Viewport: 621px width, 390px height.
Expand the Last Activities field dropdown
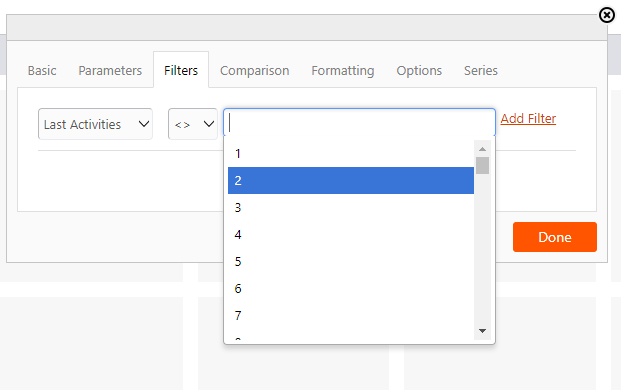tap(95, 124)
